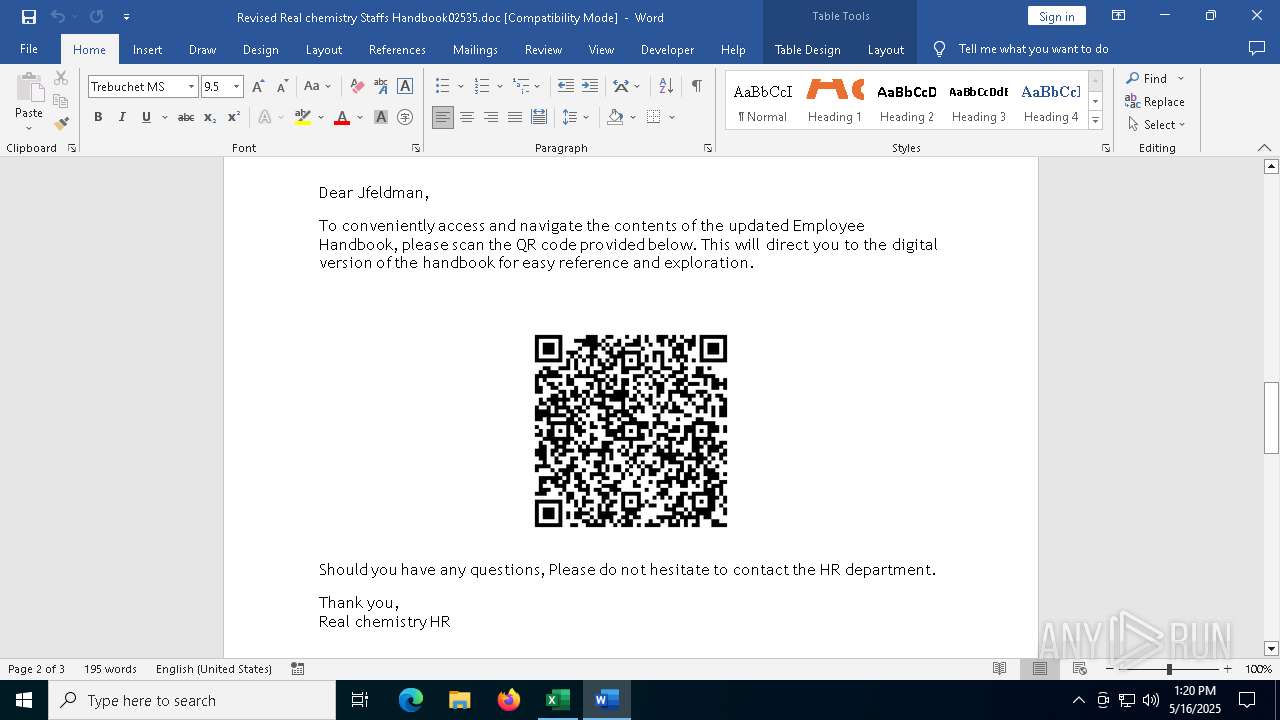Apply character shading icon
Viewport: 1280px width, 720px height.
tap(381, 117)
